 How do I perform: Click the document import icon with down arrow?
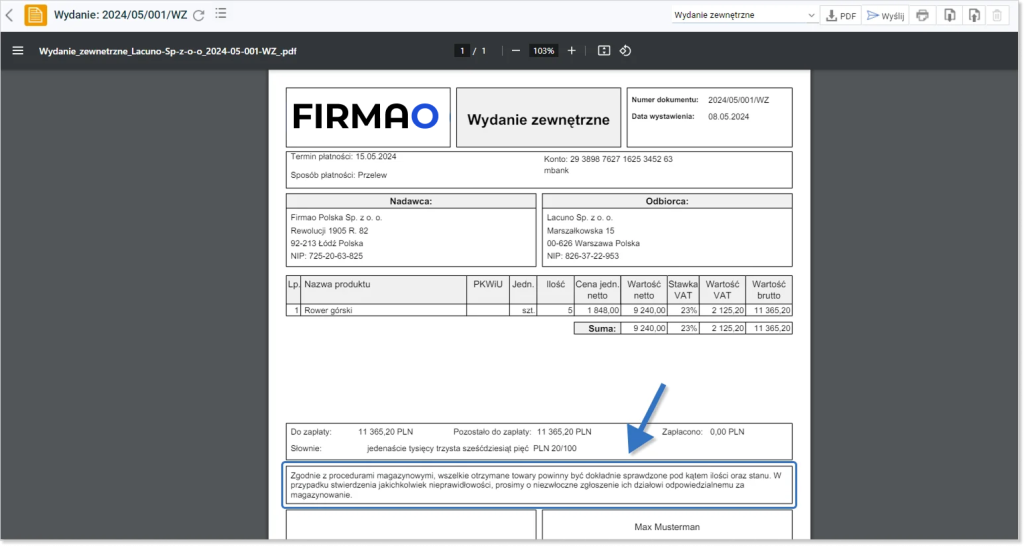pos(949,15)
